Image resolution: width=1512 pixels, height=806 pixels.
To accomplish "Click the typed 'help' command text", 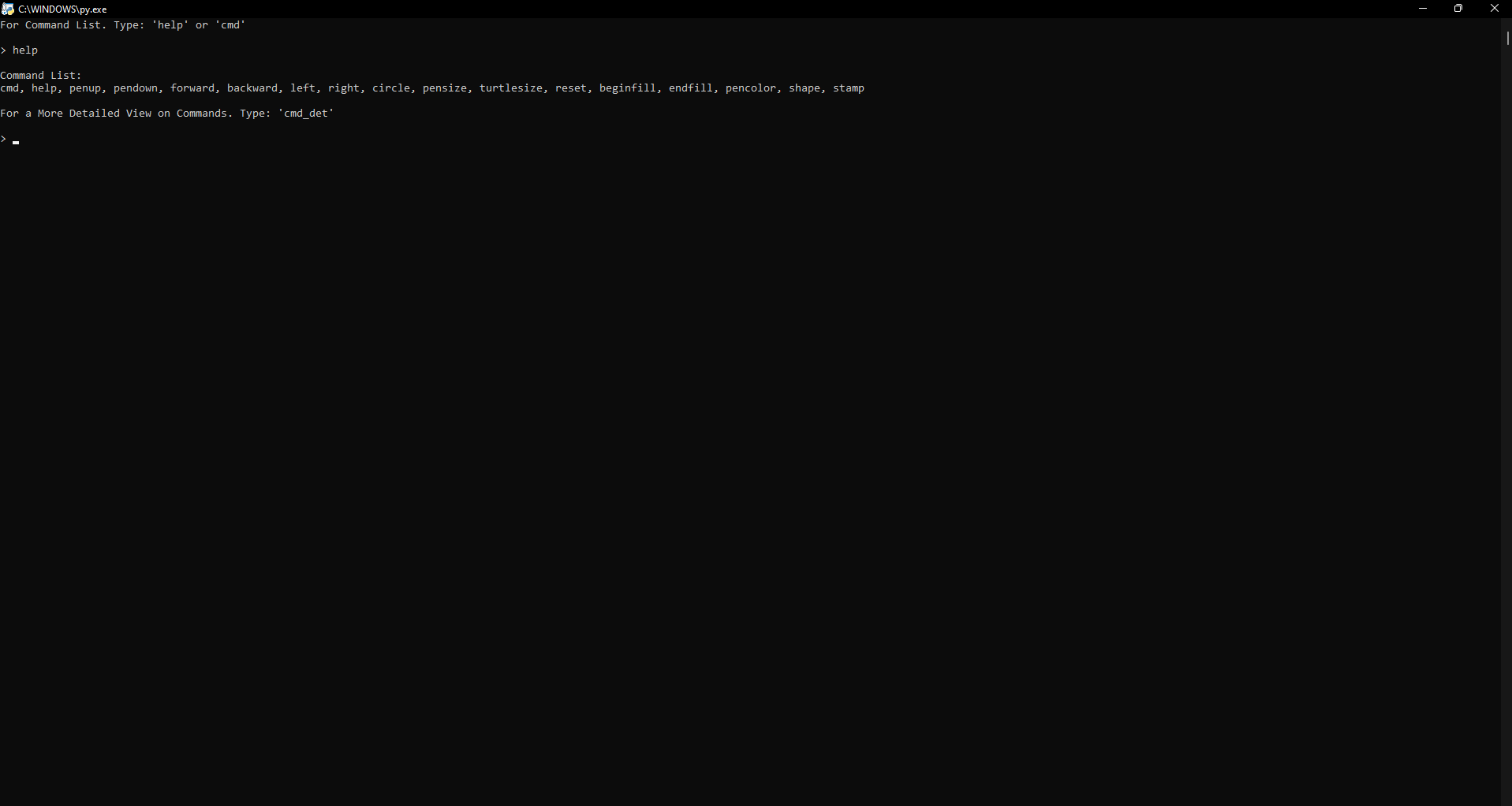I will pos(25,50).
